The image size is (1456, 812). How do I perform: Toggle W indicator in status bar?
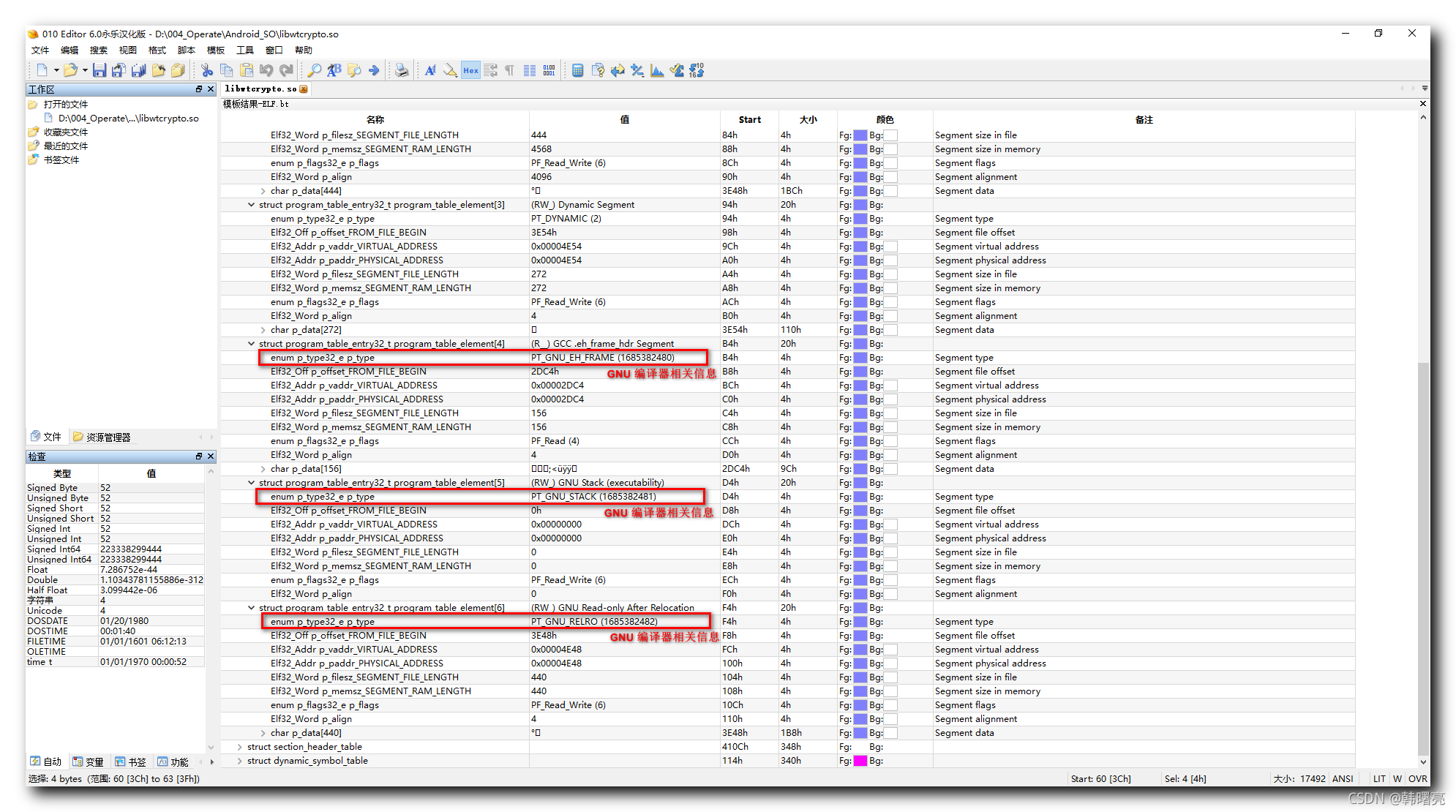click(1397, 778)
